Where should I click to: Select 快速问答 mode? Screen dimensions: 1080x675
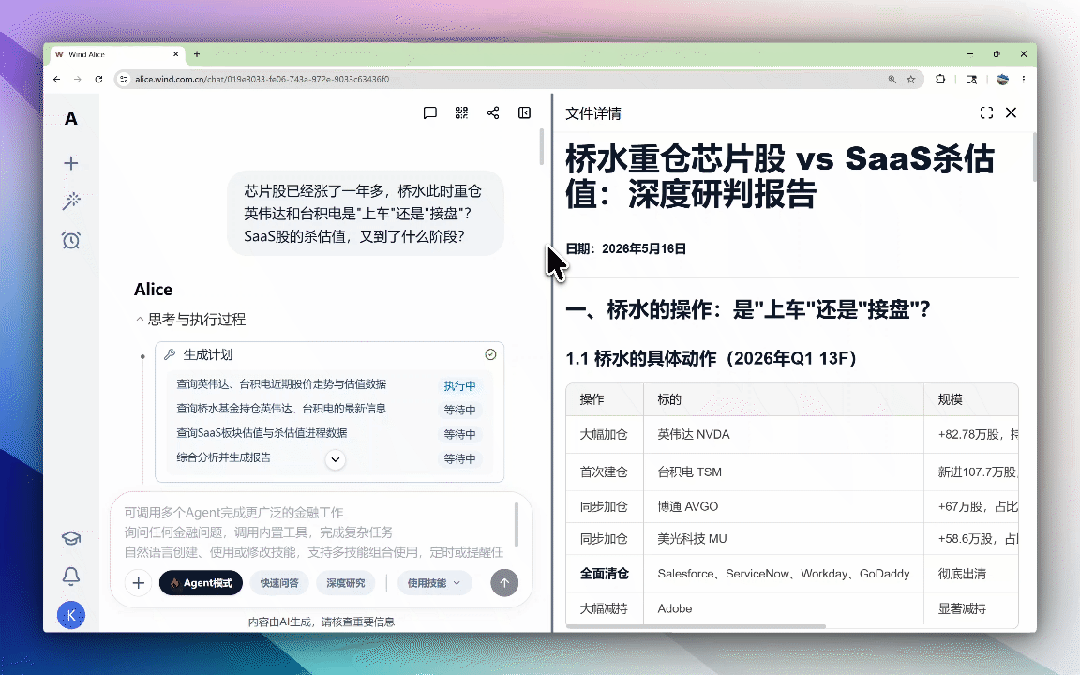point(279,583)
